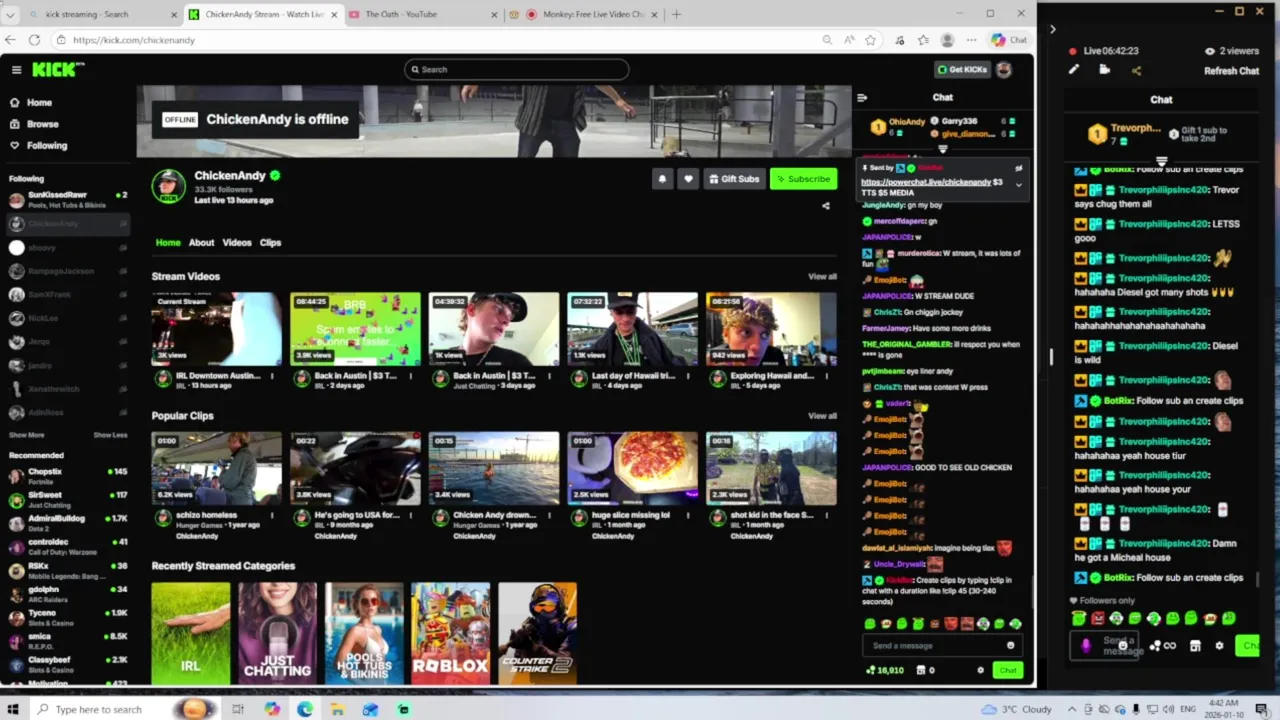The height and width of the screenshot is (720, 1280).
Task: Open the Roblox category card
Action: [x=451, y=633]
